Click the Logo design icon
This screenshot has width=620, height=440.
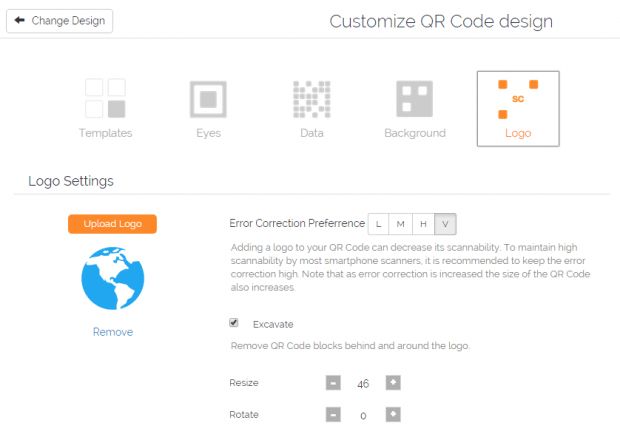point(518,98)
